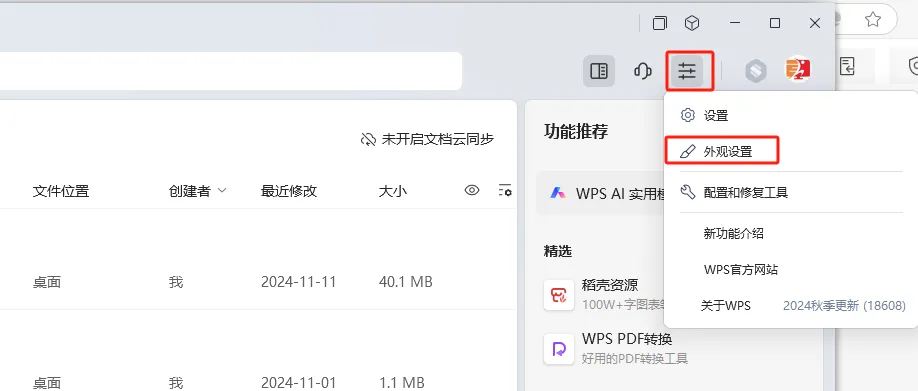Minimize the WPS window
Screen dimensions: 918x391
click(x=736, y=23)
